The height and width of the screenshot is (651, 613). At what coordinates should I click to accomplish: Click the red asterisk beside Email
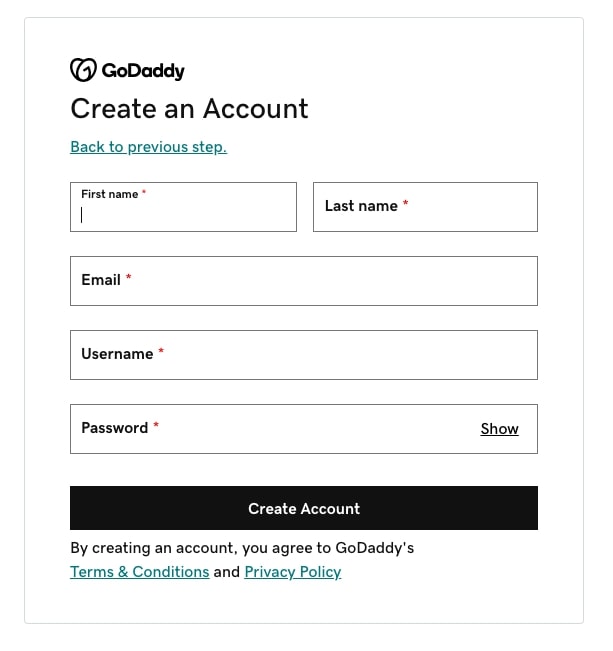click(129, 277)
